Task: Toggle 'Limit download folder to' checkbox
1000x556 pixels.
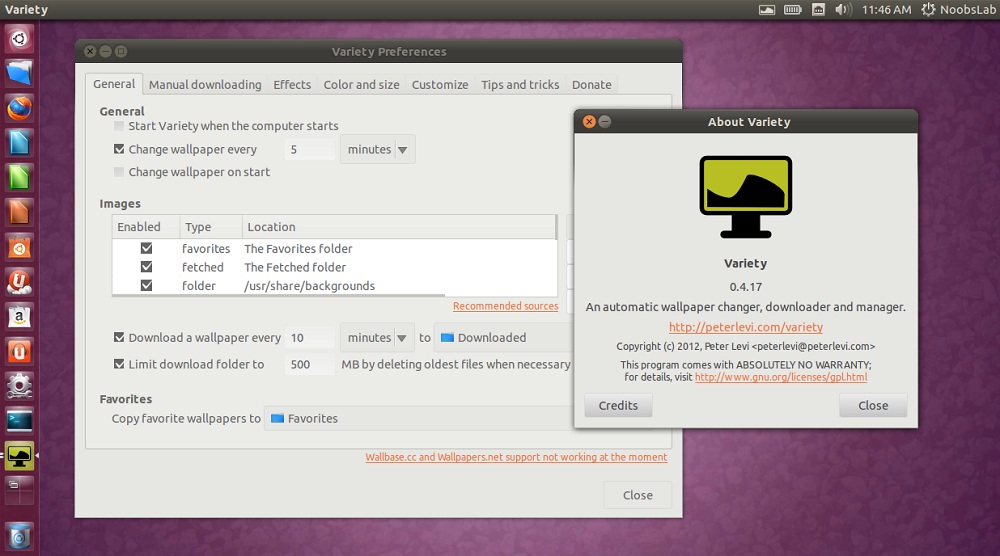Action: (119, 365)
